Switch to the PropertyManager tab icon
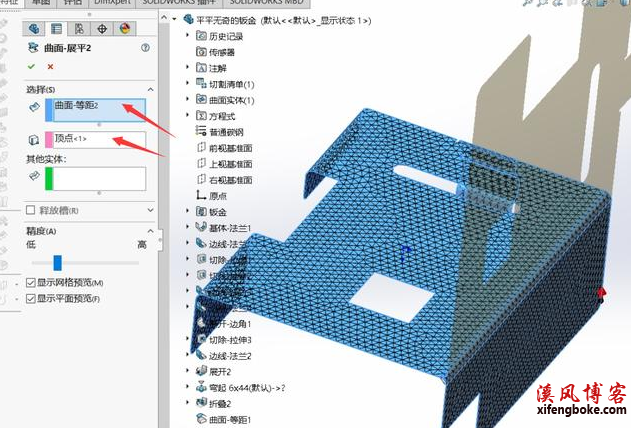631x428 pixels. [56, 29]
